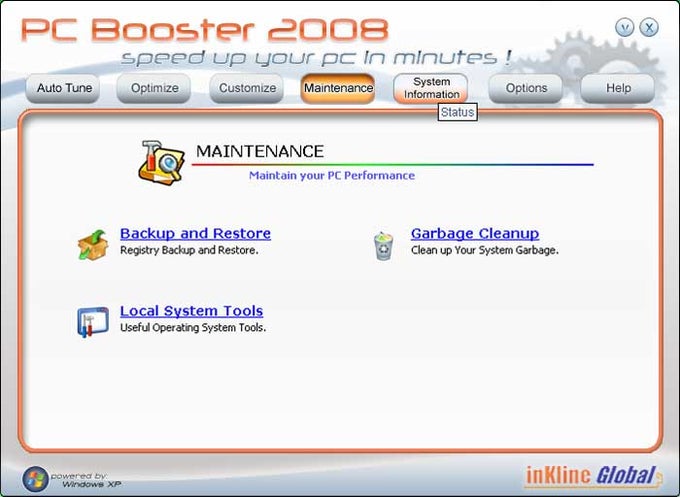The height and width of the screenshot is (497, 680).
Task: Click the MAINTENANCE heading text
Action: point(260,151)
